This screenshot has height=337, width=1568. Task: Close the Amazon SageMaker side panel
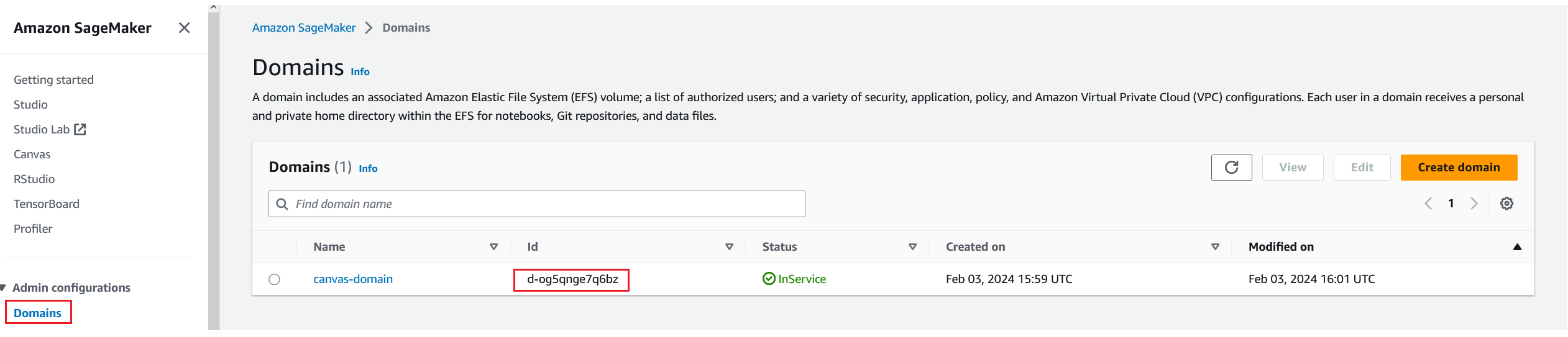coord(184,28)
